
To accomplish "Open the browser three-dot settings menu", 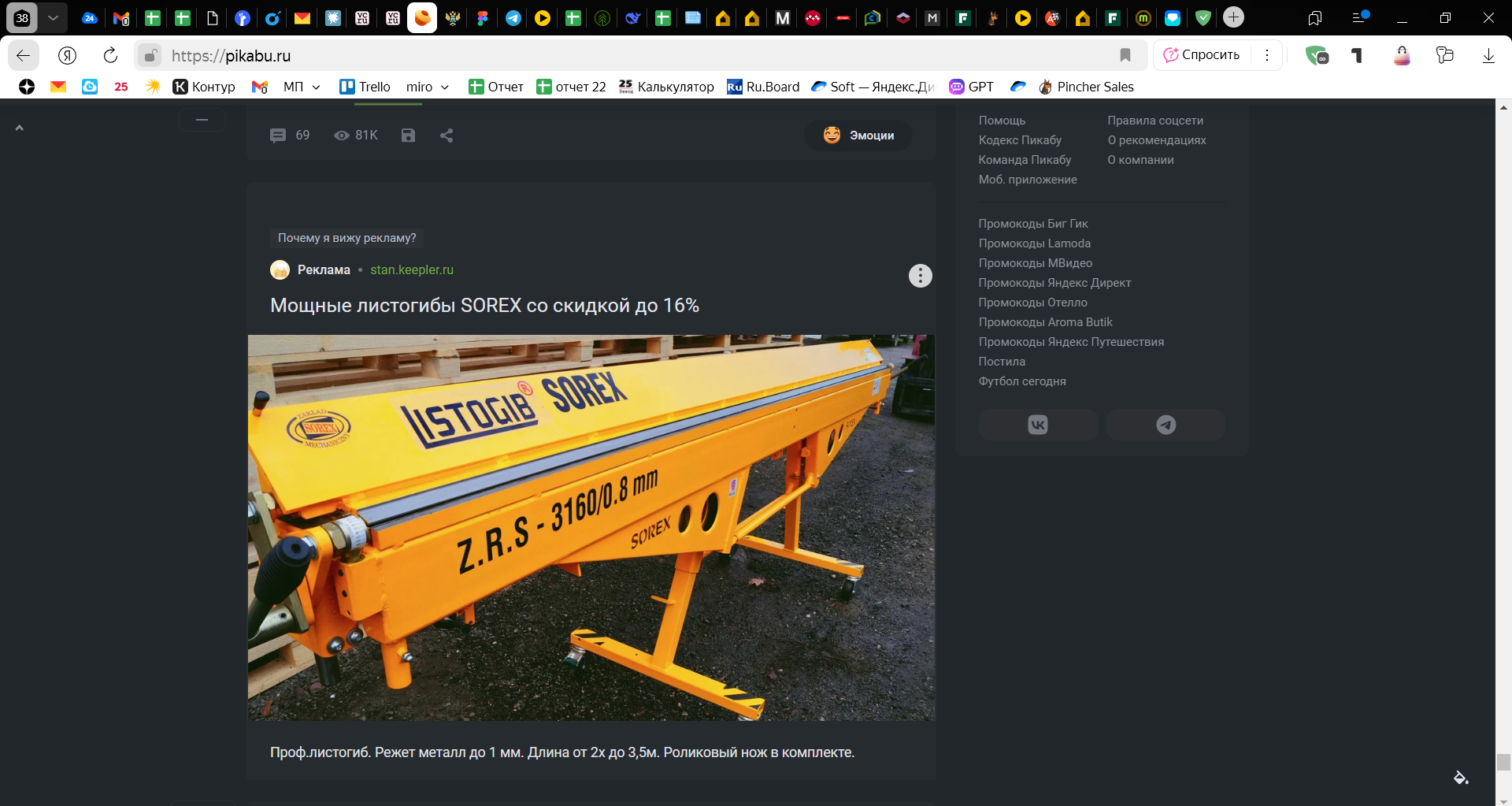I will 1267,55.
